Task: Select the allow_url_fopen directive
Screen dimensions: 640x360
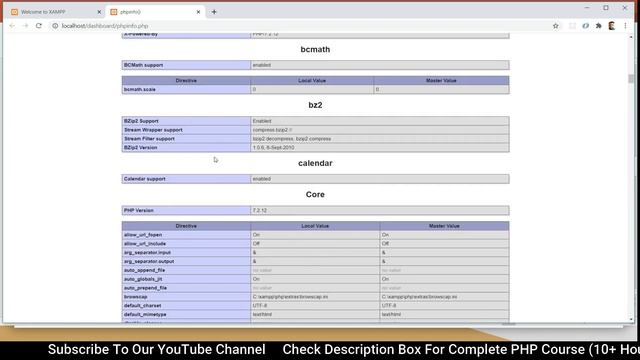Action: coord(143,235)
